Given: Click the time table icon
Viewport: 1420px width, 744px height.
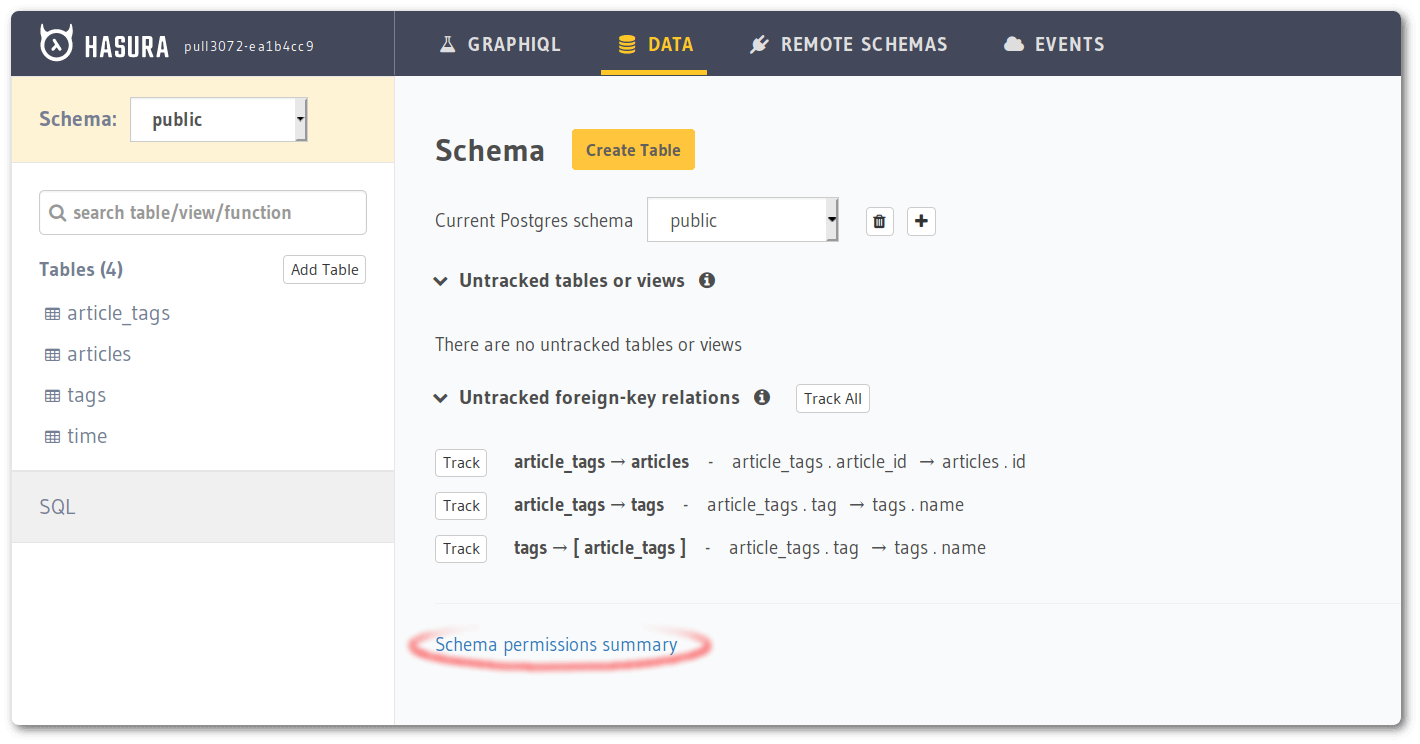Looking at the screenshot, I should (x=52, y=435).
